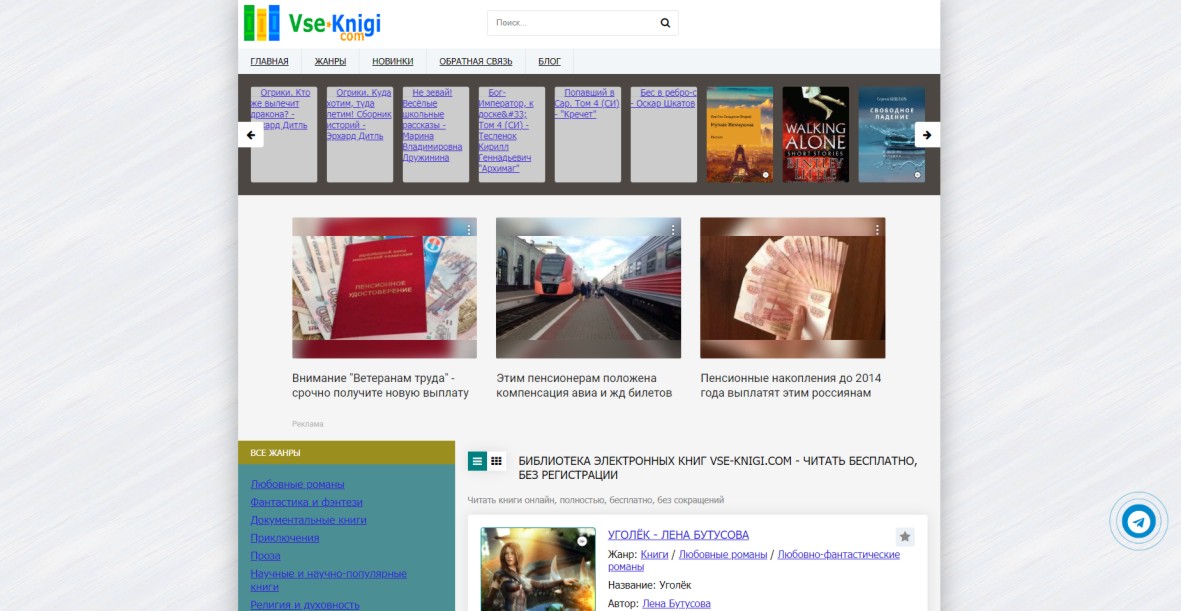Click the carousel right arrow
Screen dimensions: 1181x611
[x=927, y=135]
